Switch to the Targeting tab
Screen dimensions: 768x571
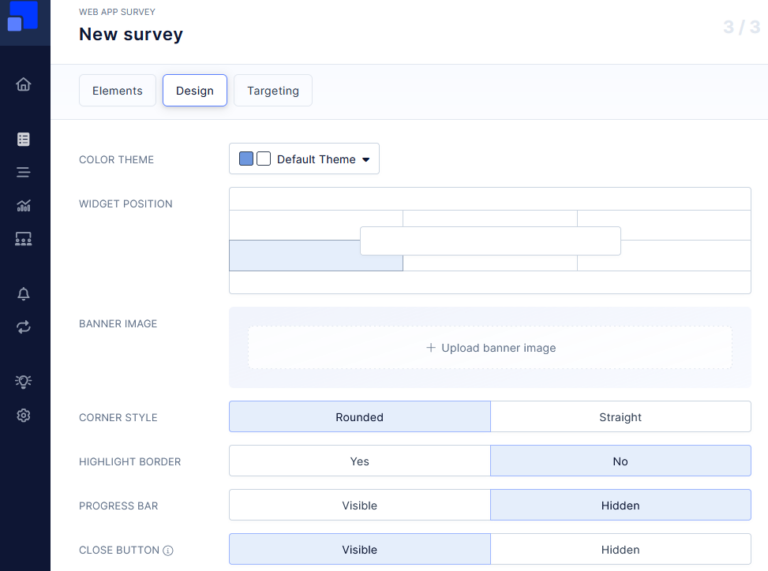click(x=273, y=91)
